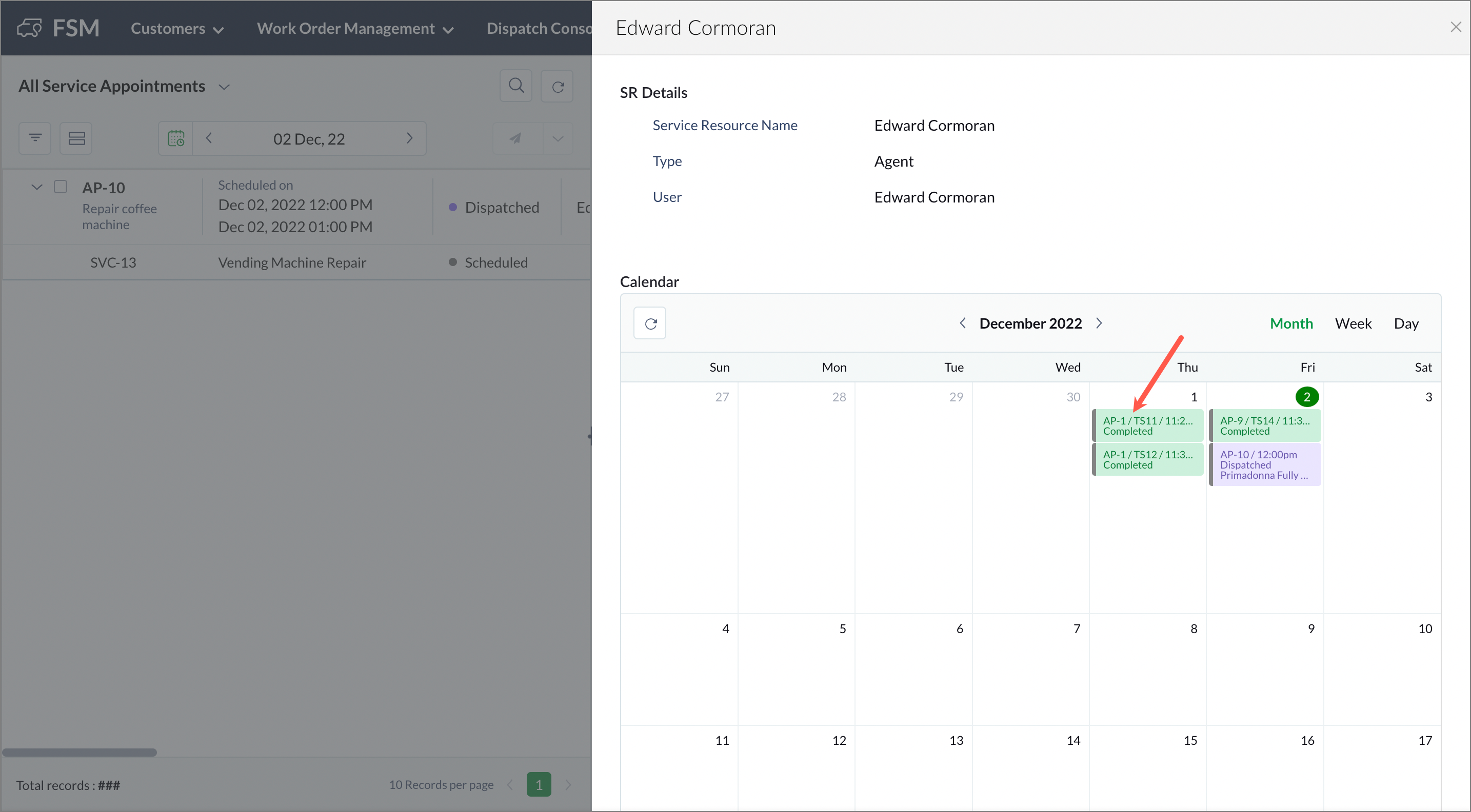Go to next month after December 2022
This screenshot has width=1471, height=812.
pyautogui.click(x=1099, y=323)
